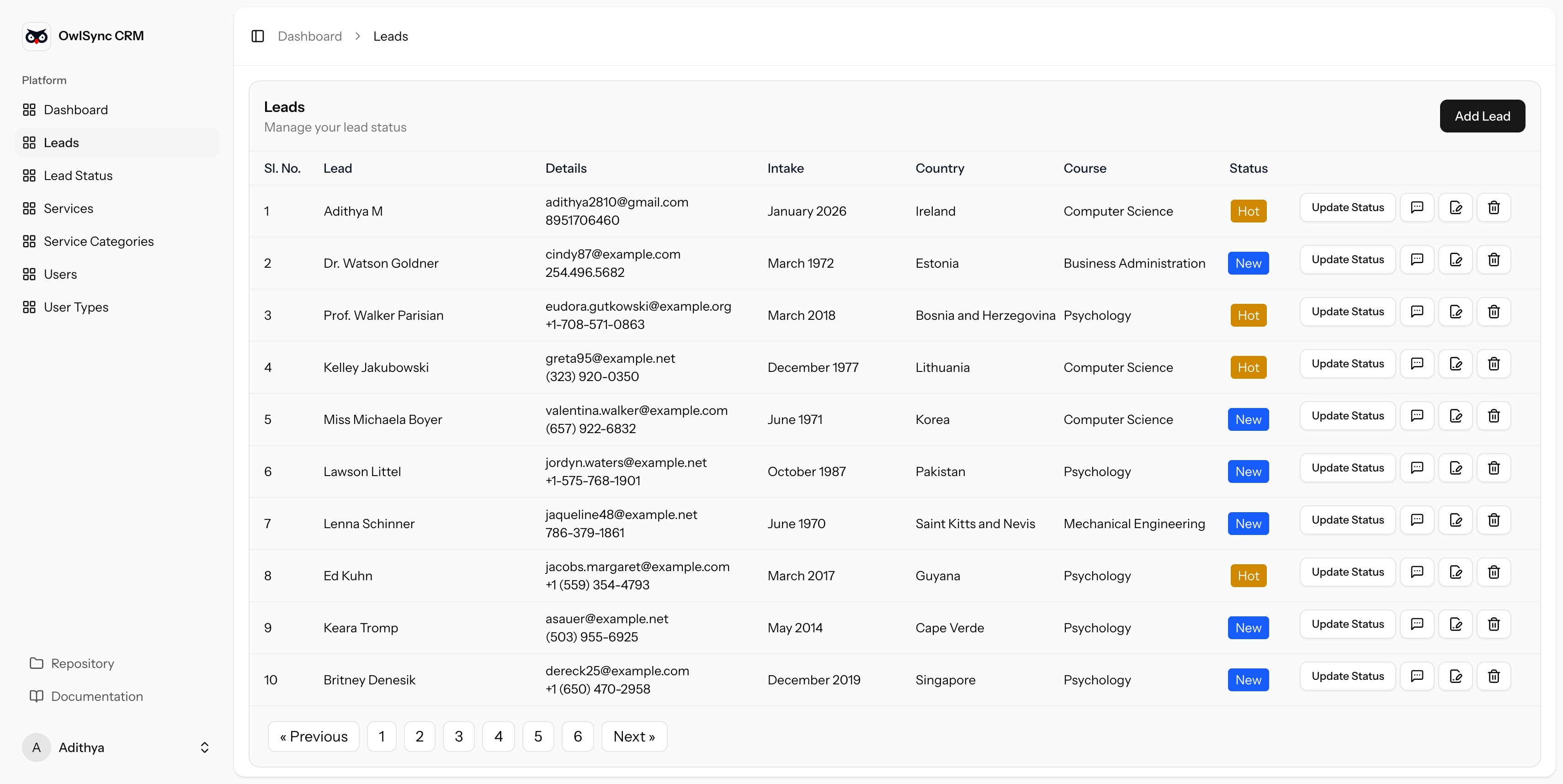Click the Add Lead button
The image size is (1563, 784).
(1482, 117)
